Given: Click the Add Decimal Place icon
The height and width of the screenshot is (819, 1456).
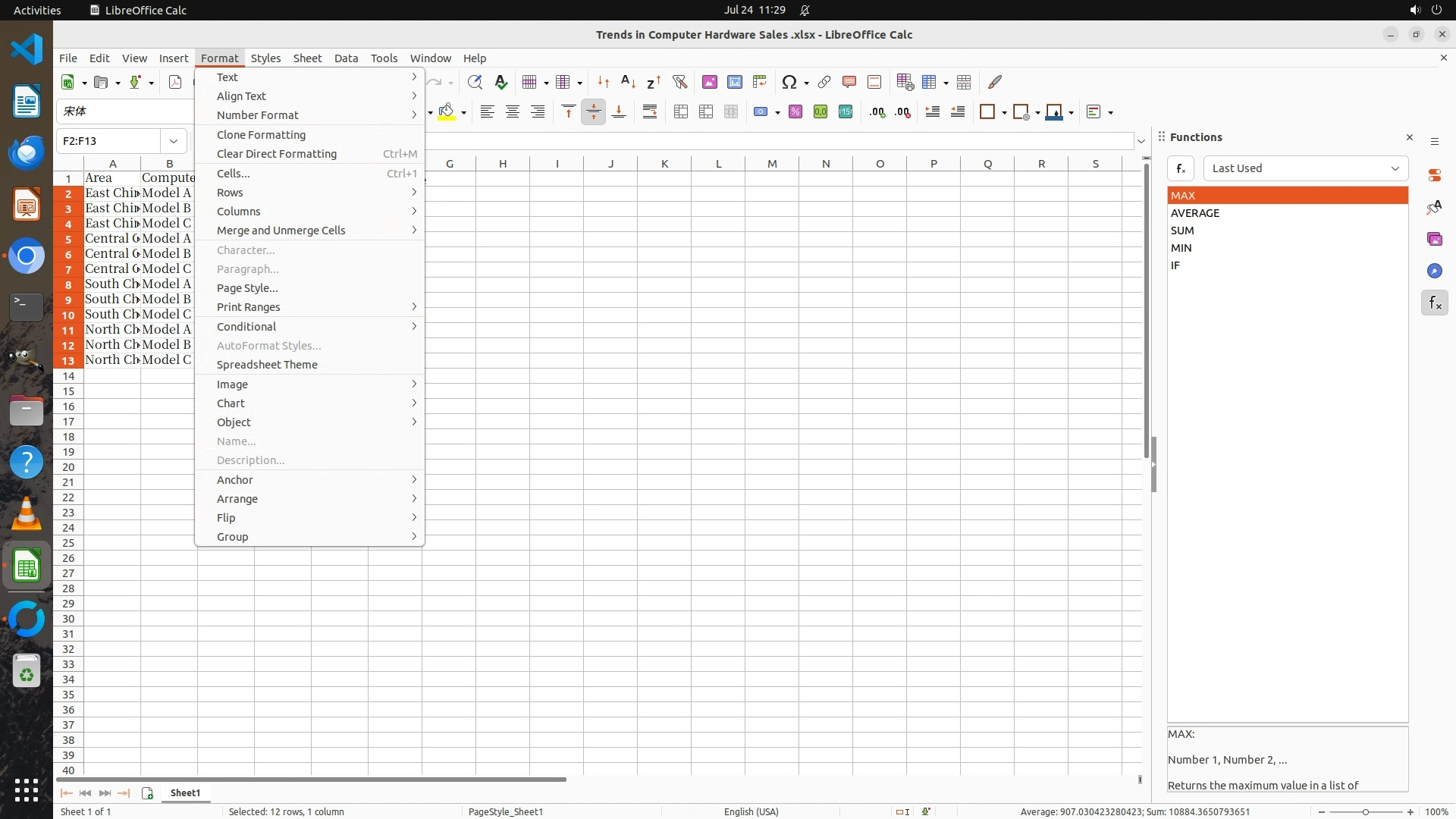Looking at the screenshot, I should (x=877, y=112).
